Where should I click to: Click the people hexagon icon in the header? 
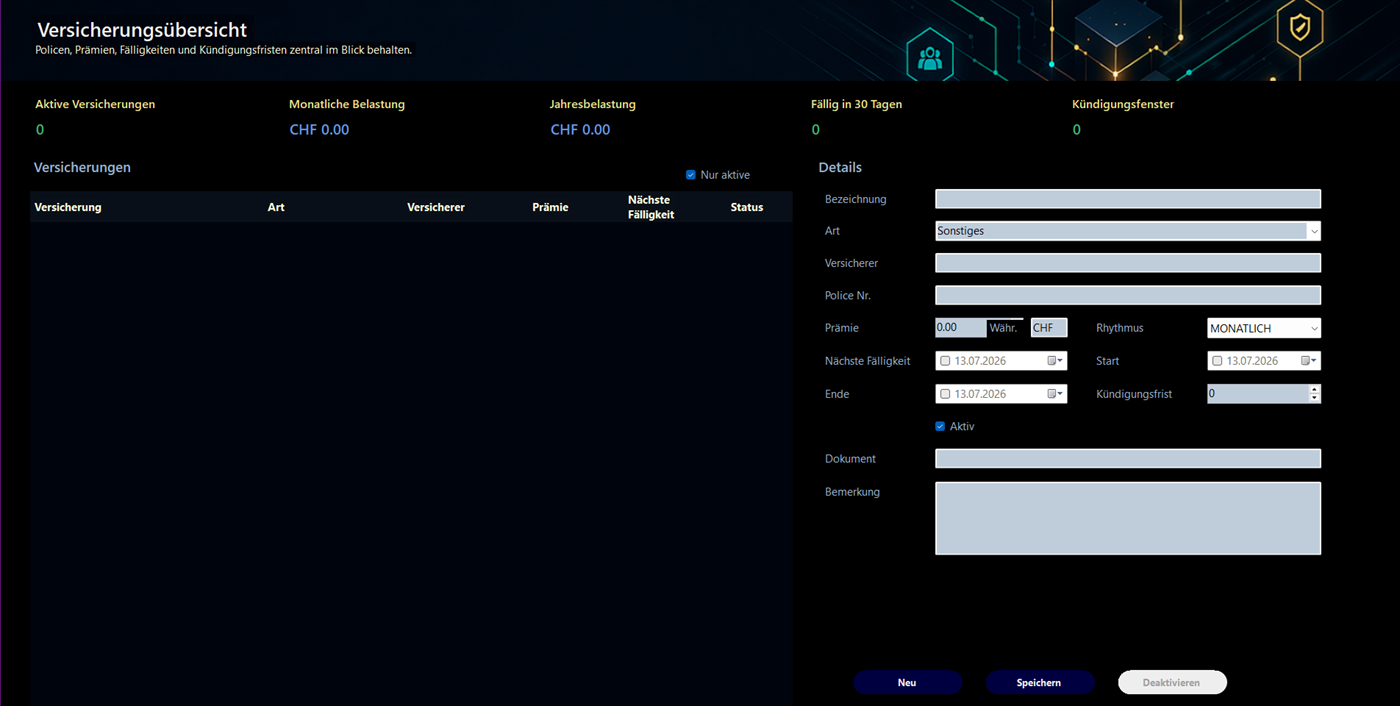coord(930,59)
